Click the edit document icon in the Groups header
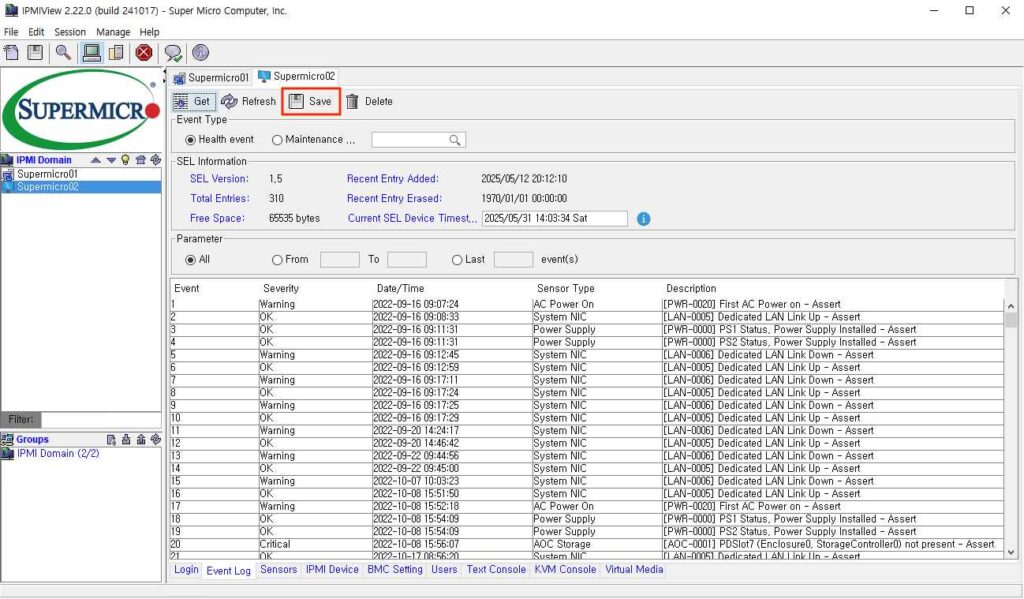 pos(111,440)
